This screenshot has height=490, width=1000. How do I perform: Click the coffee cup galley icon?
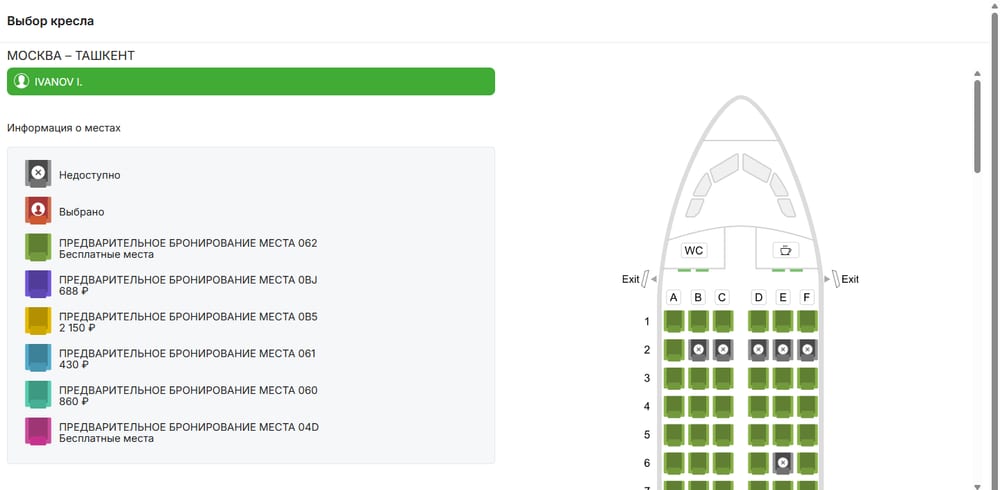(x=786, y=251)
